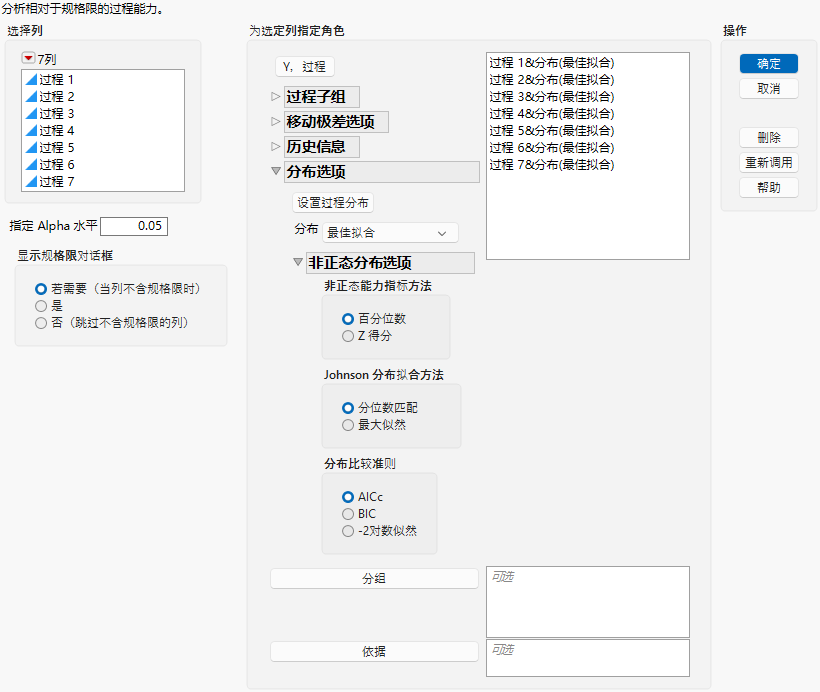820x692 pixels.
Task: Click the 重新调用 button
Action: [x=769, y=163]
